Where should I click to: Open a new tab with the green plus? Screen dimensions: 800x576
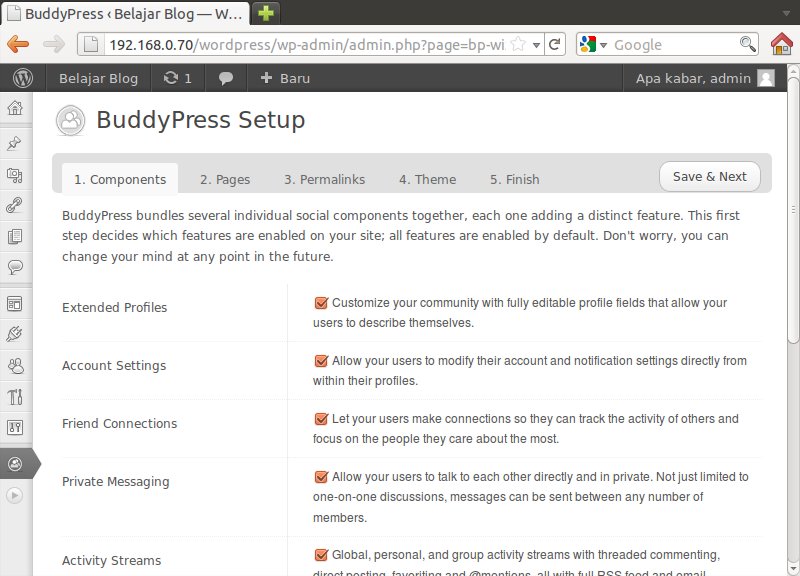pos(265,13)
